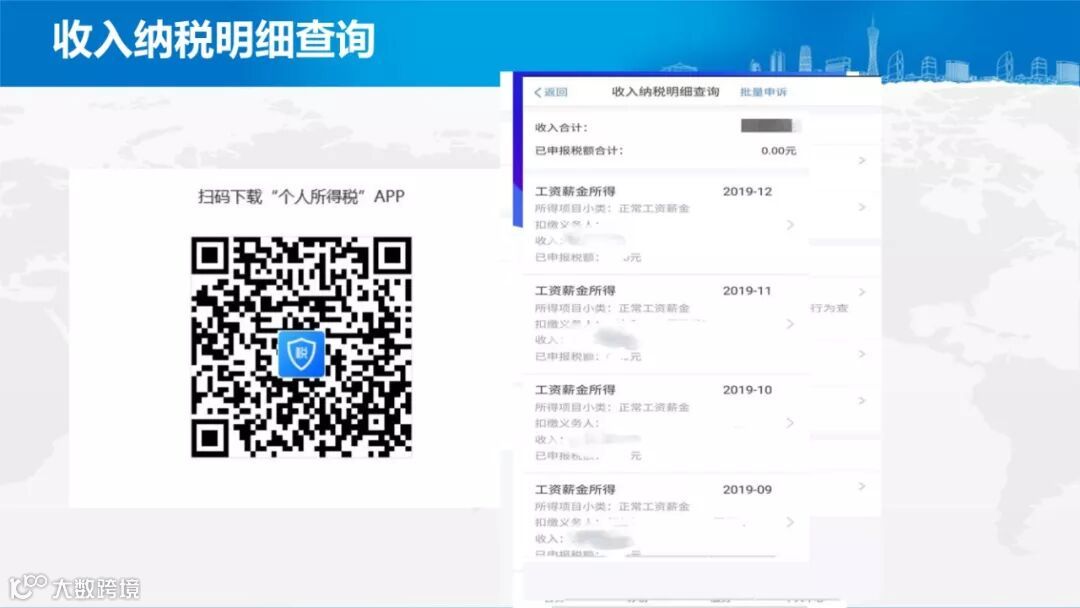Select the 工资薪金所得 2019-10 entry title
Viewport: 1080px width, 608px height.
pyautogui.click(x=575, y=390)
